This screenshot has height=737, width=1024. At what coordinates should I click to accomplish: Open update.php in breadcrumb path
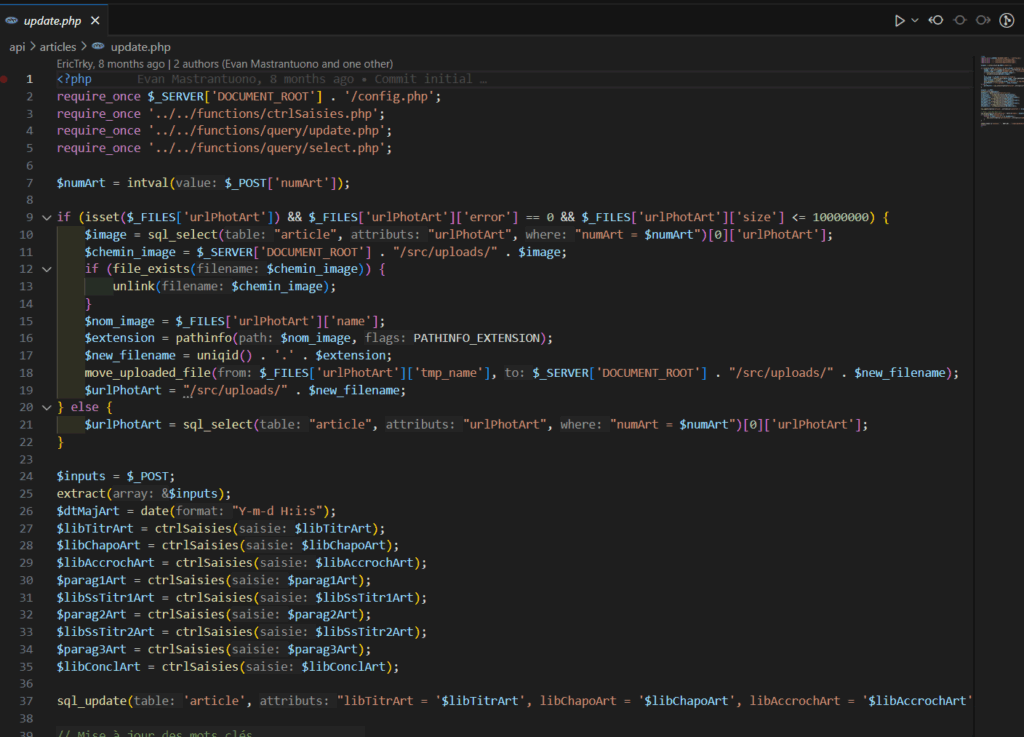(x=140, y=46)
